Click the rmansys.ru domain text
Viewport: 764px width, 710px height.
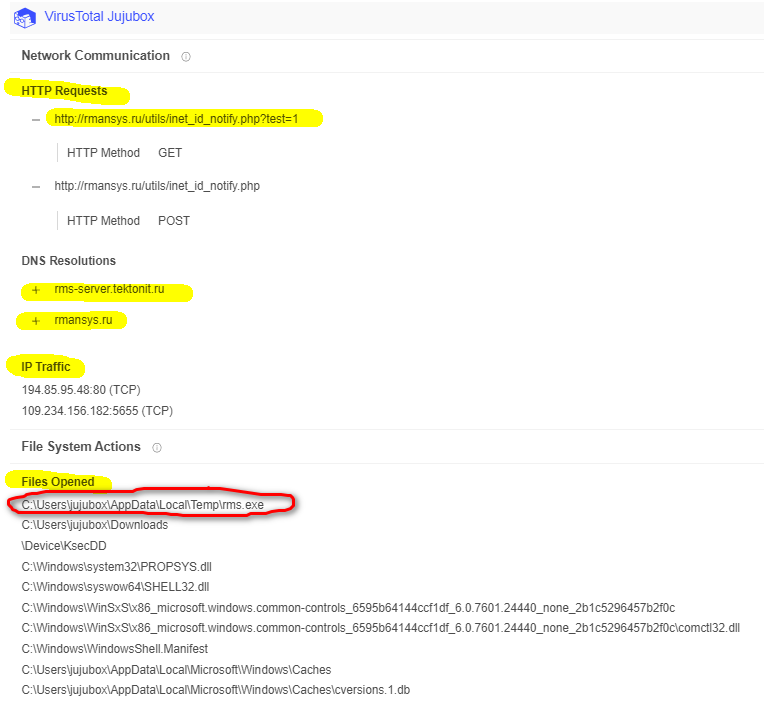(x=83, y=320)
